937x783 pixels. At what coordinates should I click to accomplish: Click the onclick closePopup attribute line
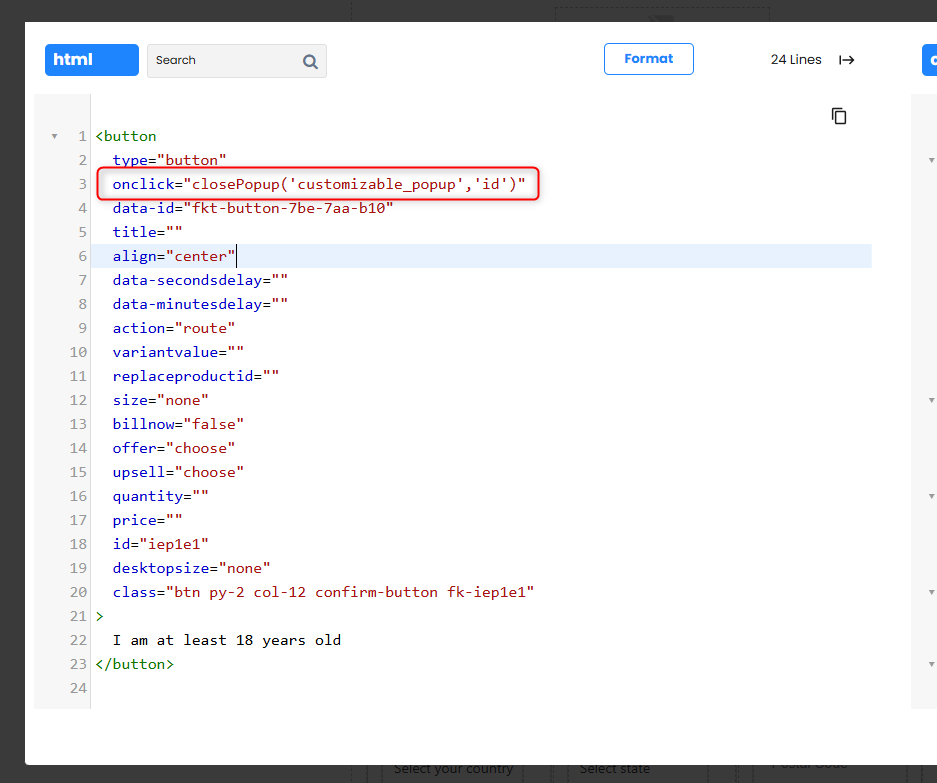pos(318,184)
